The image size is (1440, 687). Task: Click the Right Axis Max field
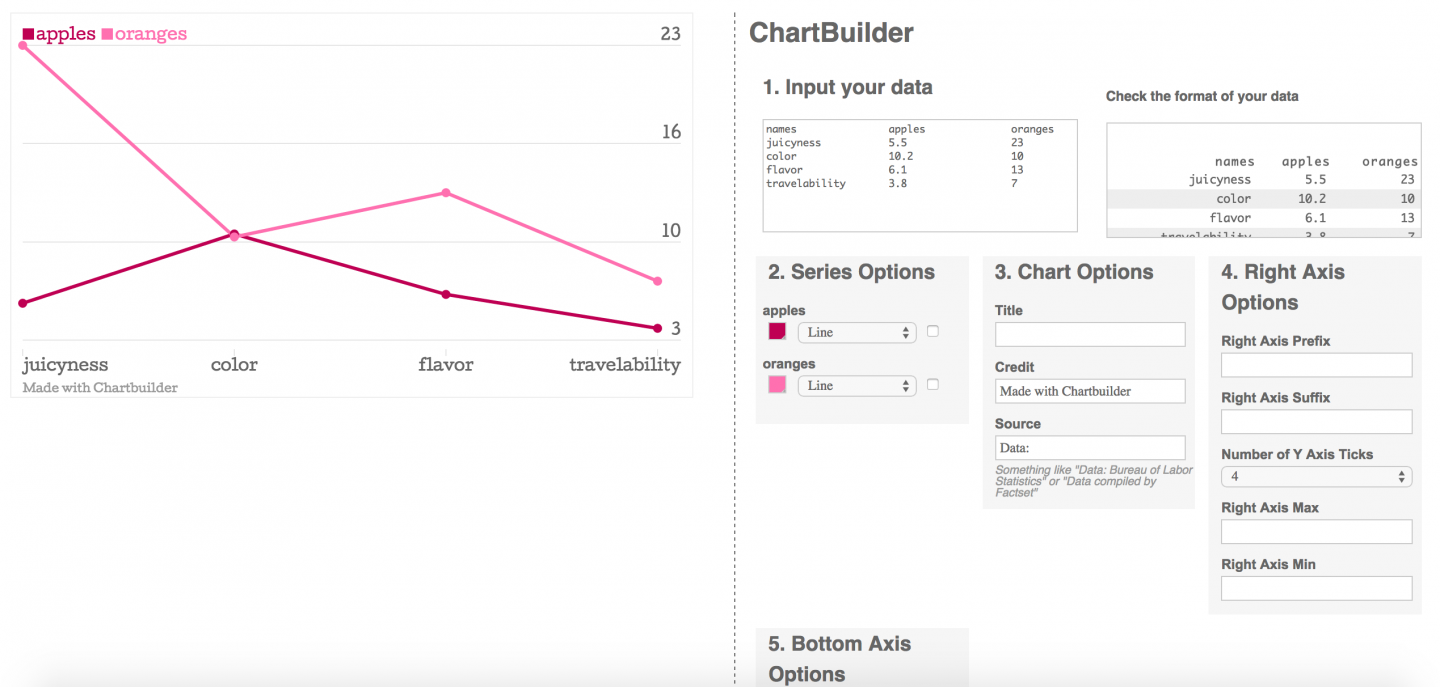click(x=1316, y=531)
